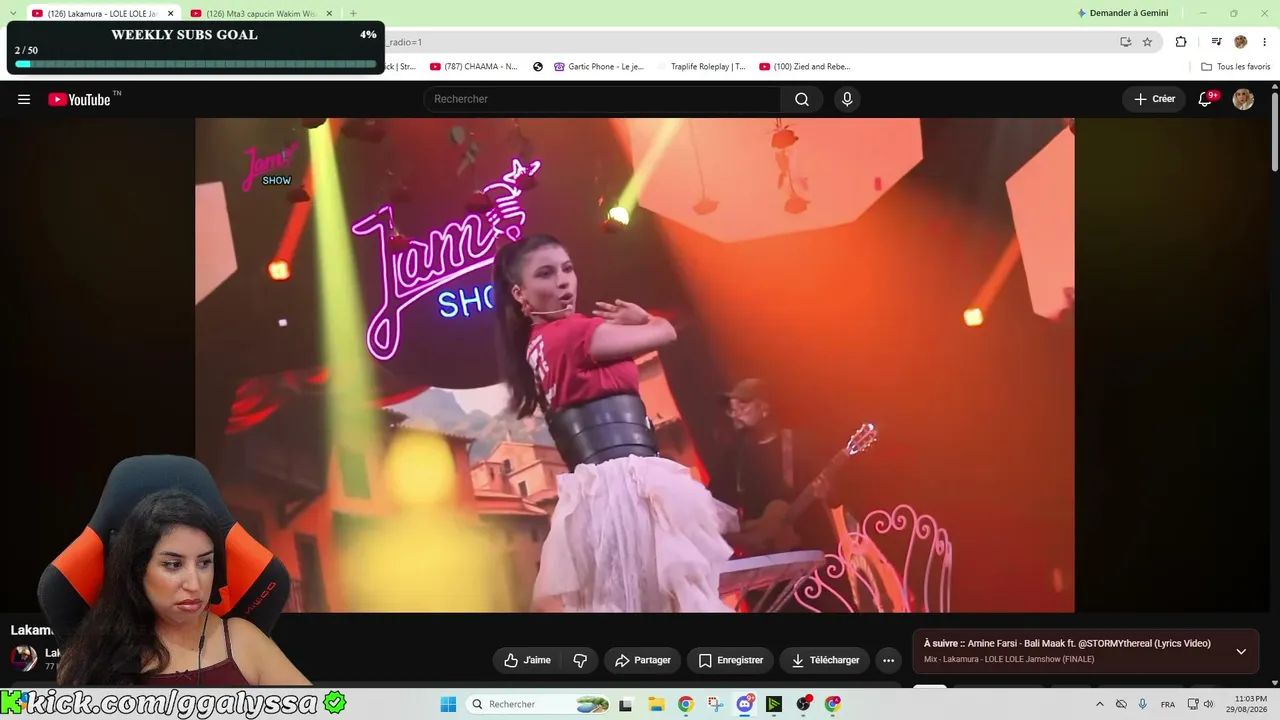Viewport: 1280px width, 720px height.
Task: Close the Lakamura - LOLE LOLE tab
Action: point(170,14)
